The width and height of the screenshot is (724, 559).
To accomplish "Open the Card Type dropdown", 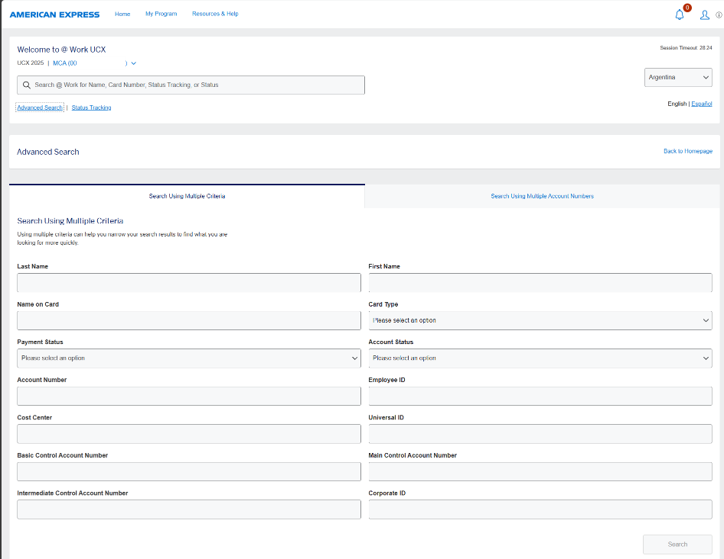I will pos(540,320).
